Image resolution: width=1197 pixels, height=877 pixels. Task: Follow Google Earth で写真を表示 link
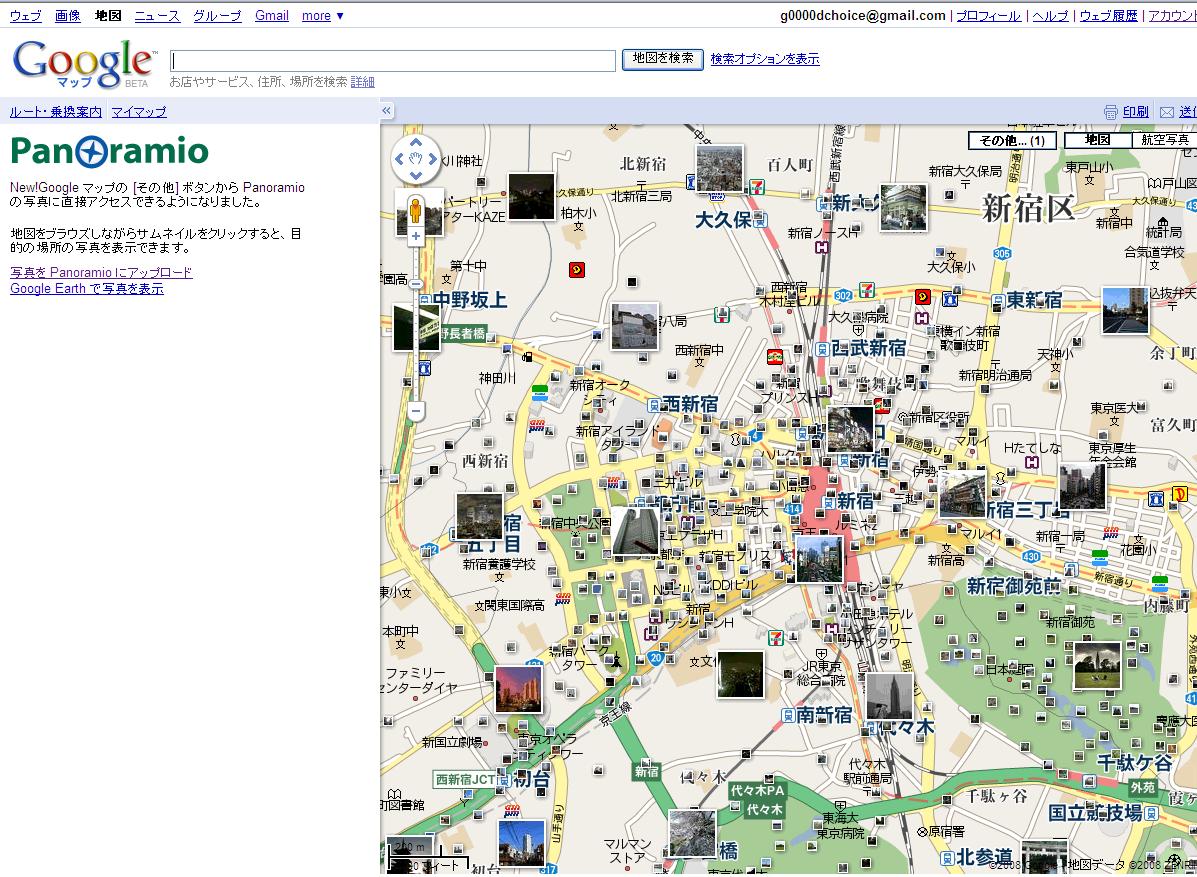point(87,289)
